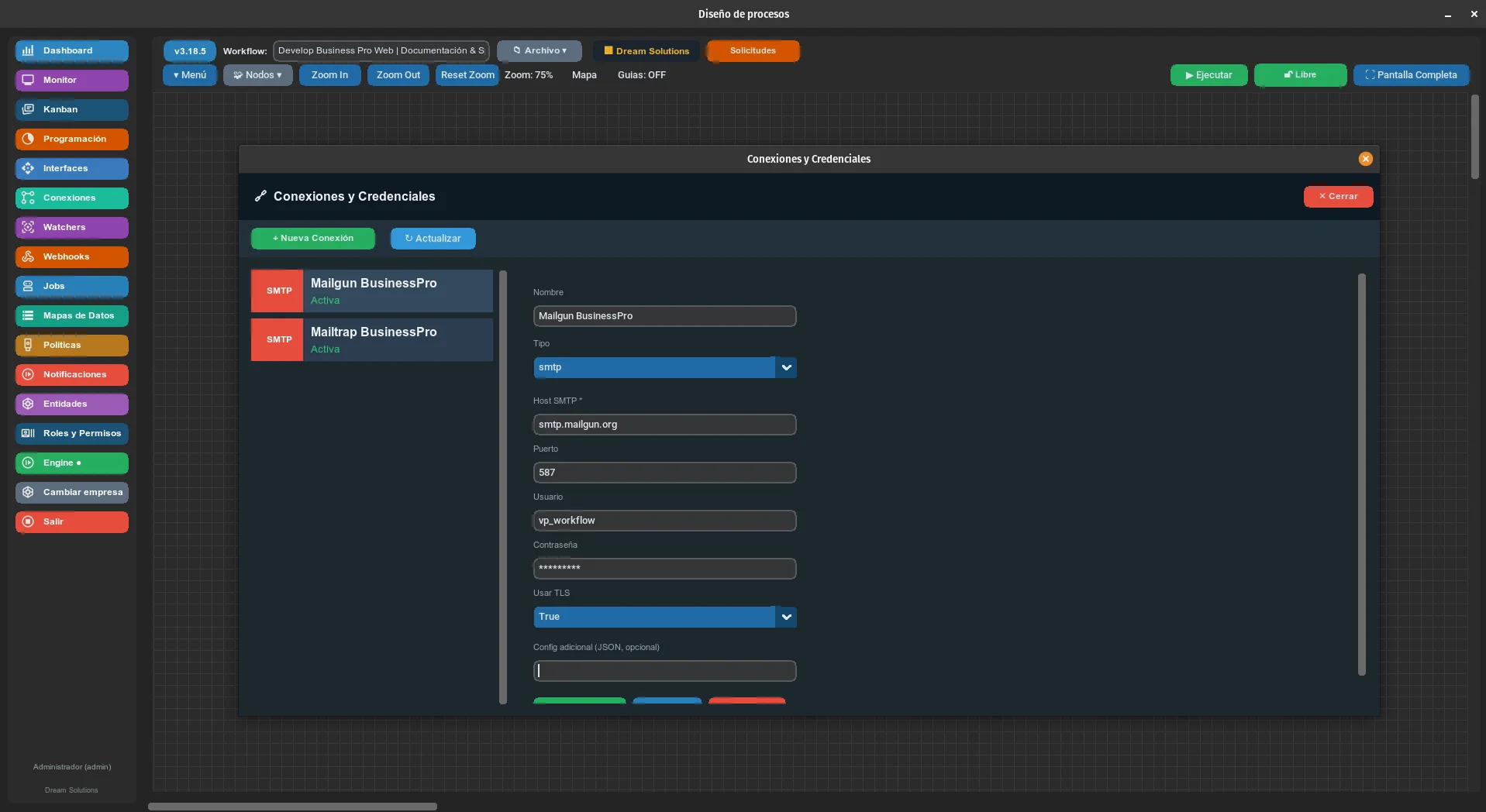This screenshot has height=812, width=1486.
Task: Click the Interfaces sidebar icon
Action: pos(28,168)
